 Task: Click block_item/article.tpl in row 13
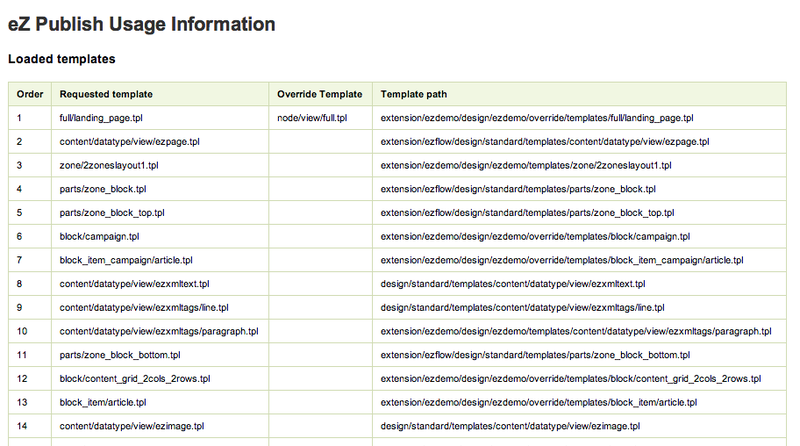(103, 403)
